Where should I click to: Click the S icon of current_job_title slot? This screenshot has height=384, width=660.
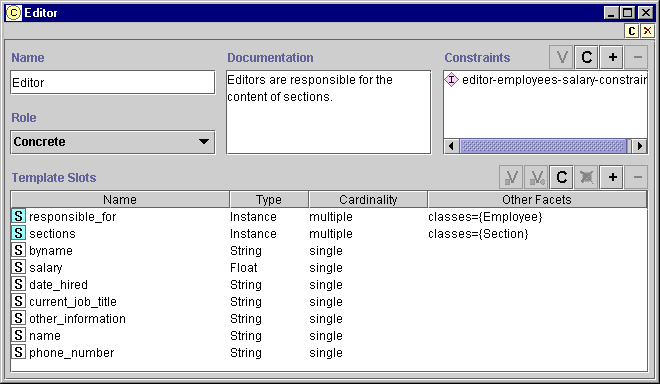[19, 301]
